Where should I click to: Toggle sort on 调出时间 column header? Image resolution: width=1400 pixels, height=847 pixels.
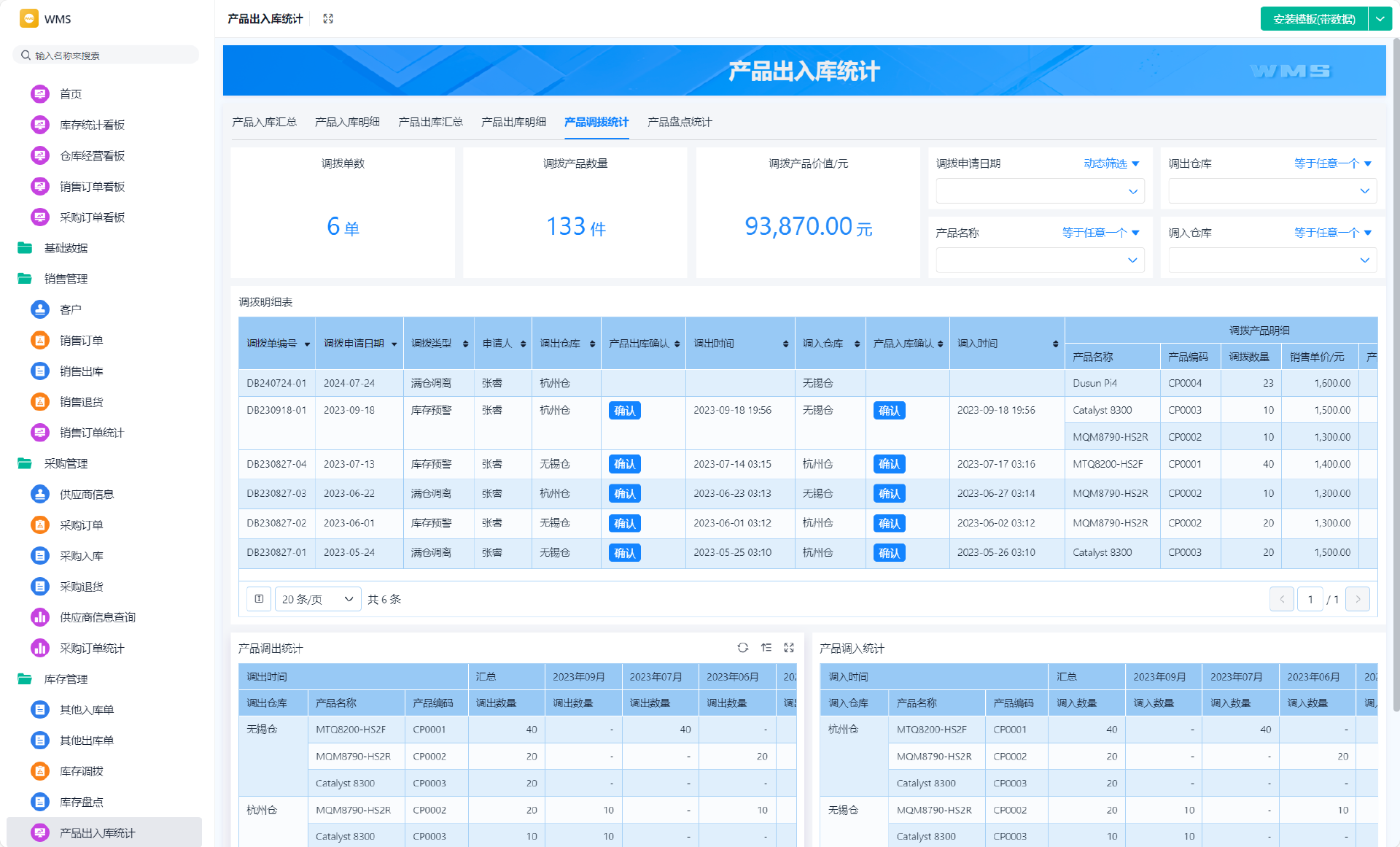pyautogui.click(x=785, y=344)
